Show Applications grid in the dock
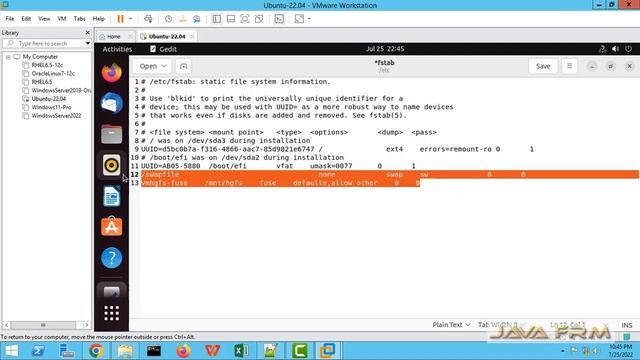 pyautogui.click(x=111, y=313)
